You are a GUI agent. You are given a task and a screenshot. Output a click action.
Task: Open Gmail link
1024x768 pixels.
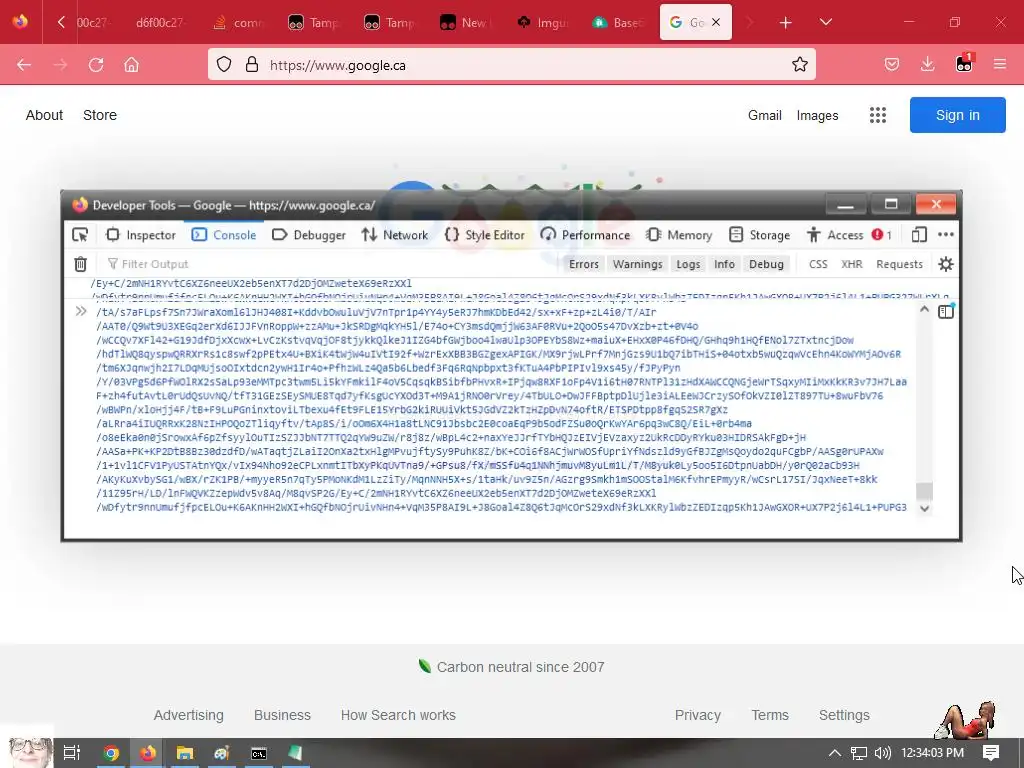(x=765, y=116)
